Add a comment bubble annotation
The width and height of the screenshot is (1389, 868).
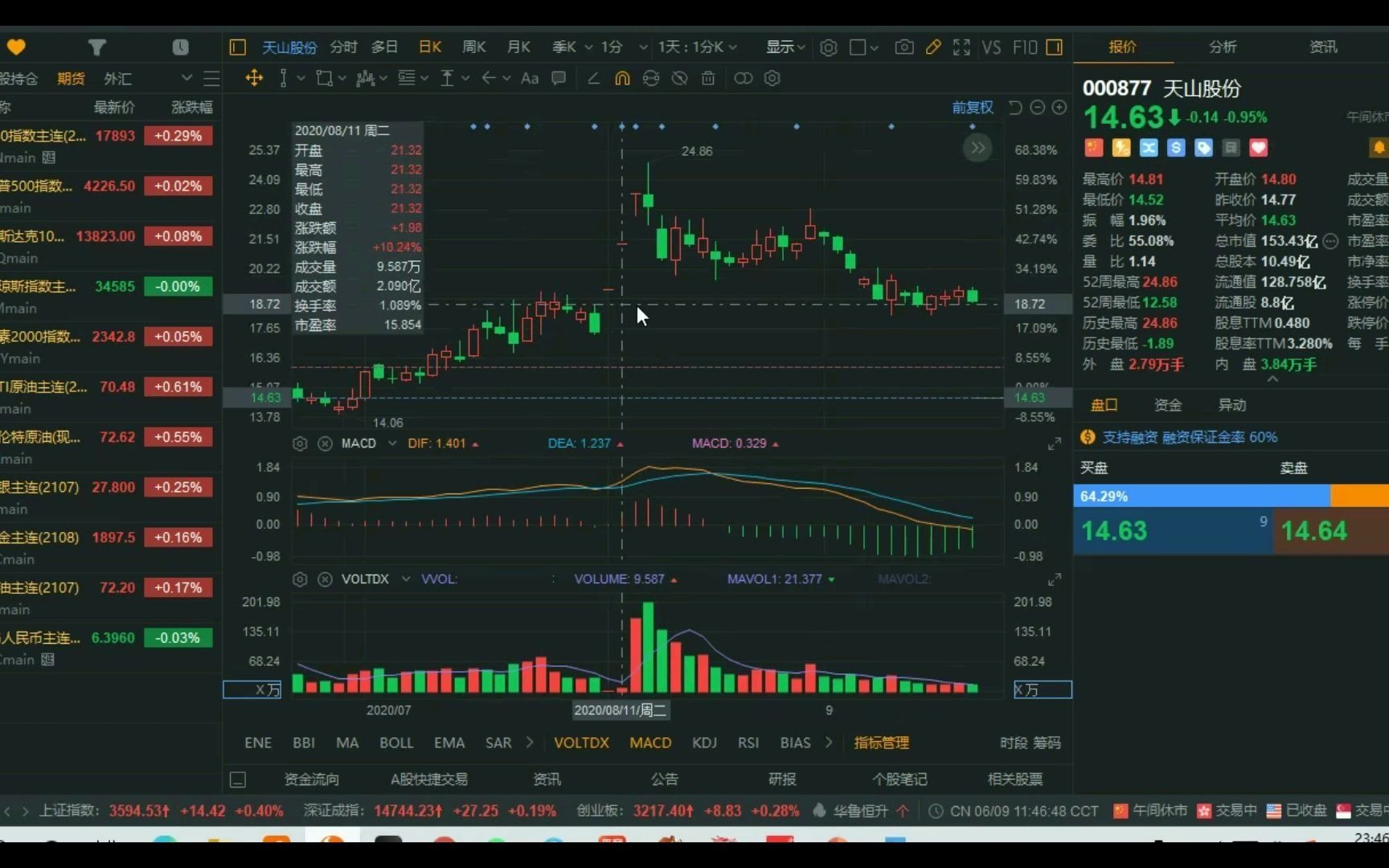[x=559, y=78]
